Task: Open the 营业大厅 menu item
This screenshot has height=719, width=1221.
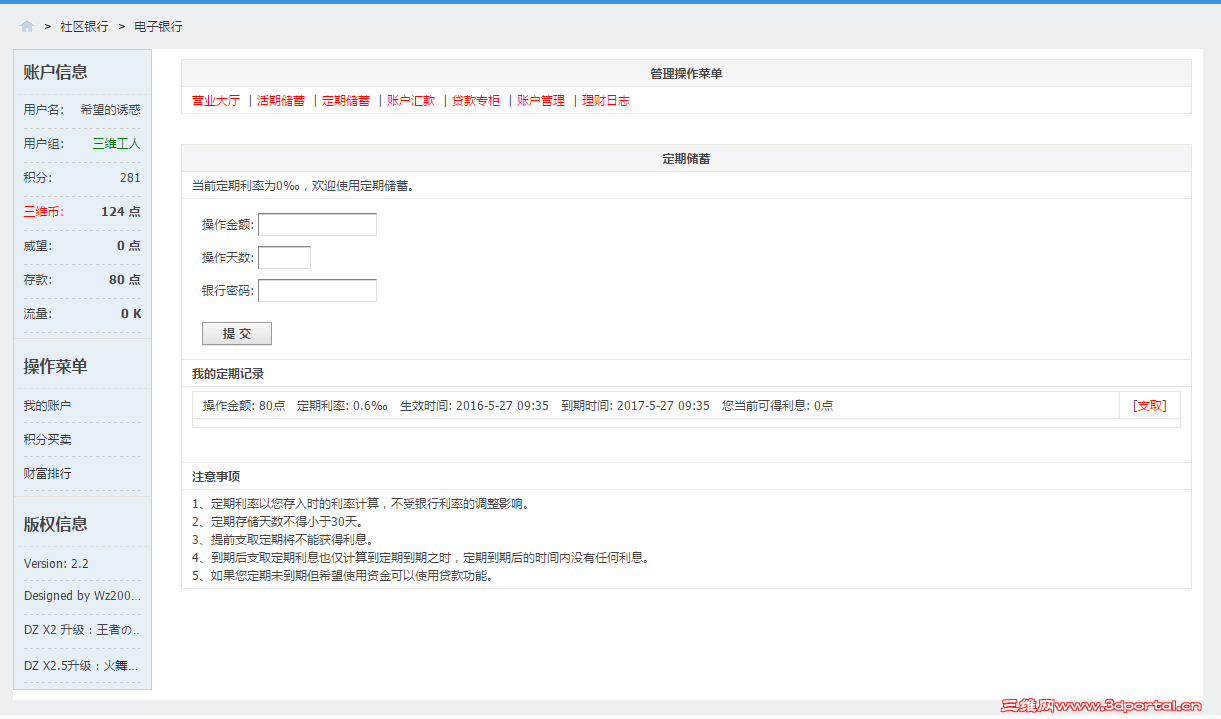Action: pyautogui.click(x=216, y=101)
